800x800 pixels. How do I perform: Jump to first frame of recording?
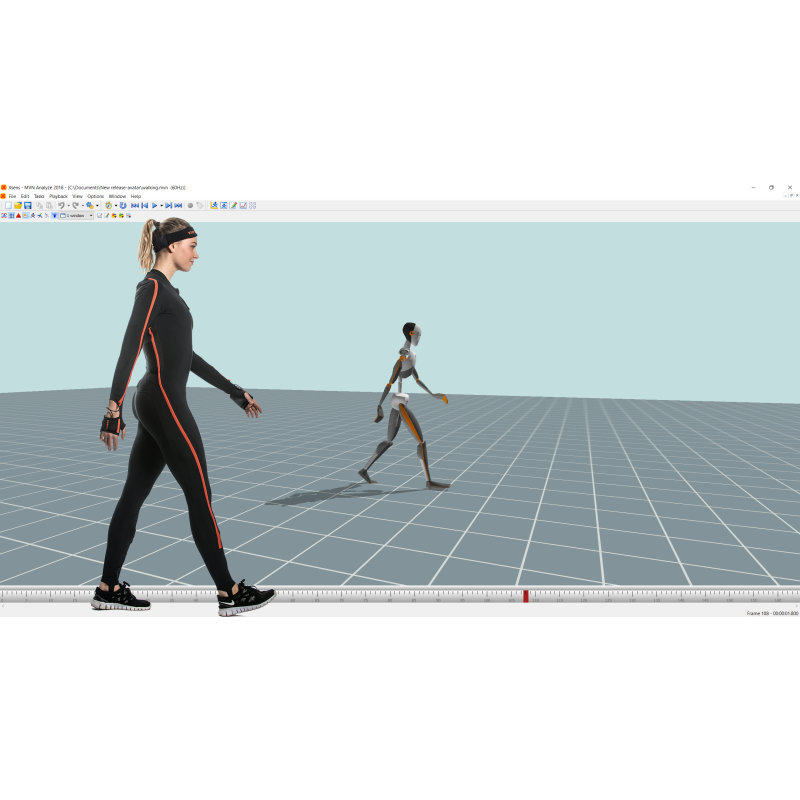pyautogui.click(x=135, y=205)
